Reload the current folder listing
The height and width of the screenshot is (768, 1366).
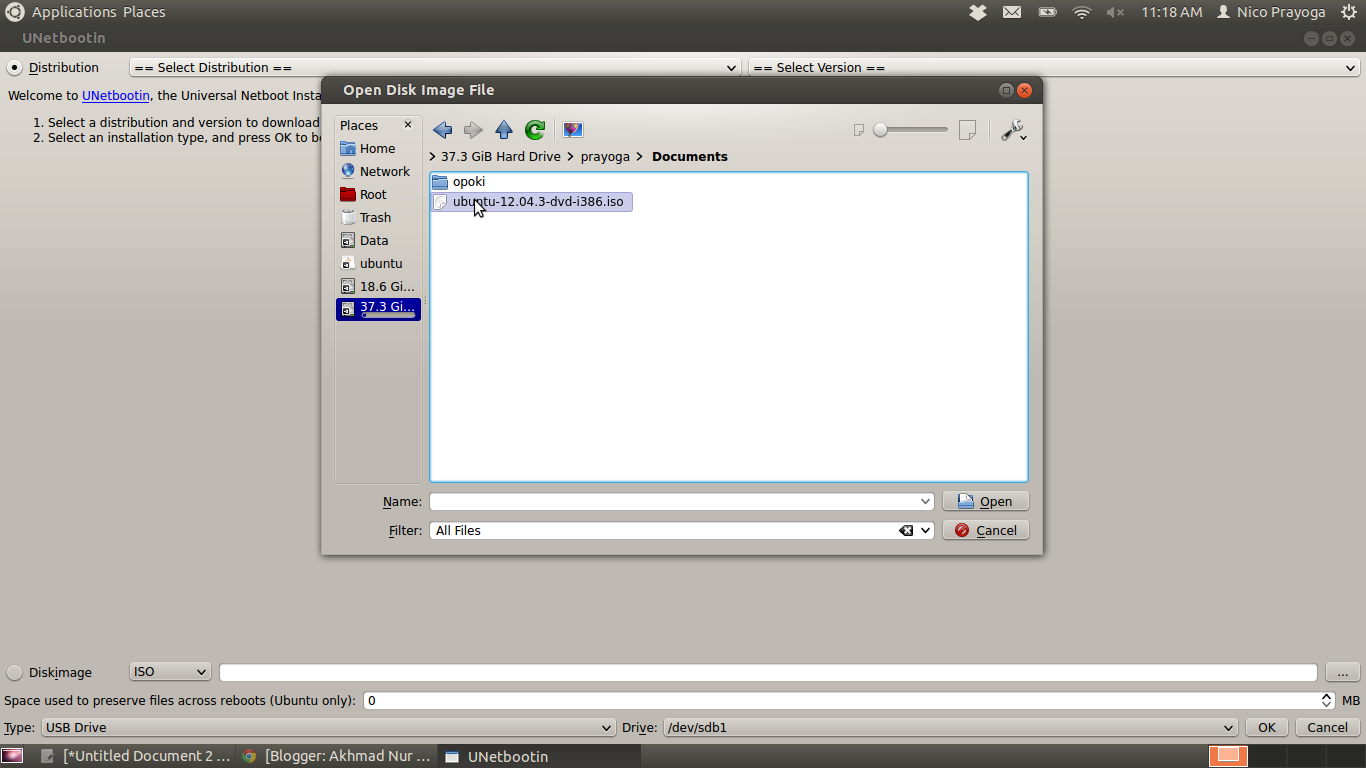tap(535, 130)
